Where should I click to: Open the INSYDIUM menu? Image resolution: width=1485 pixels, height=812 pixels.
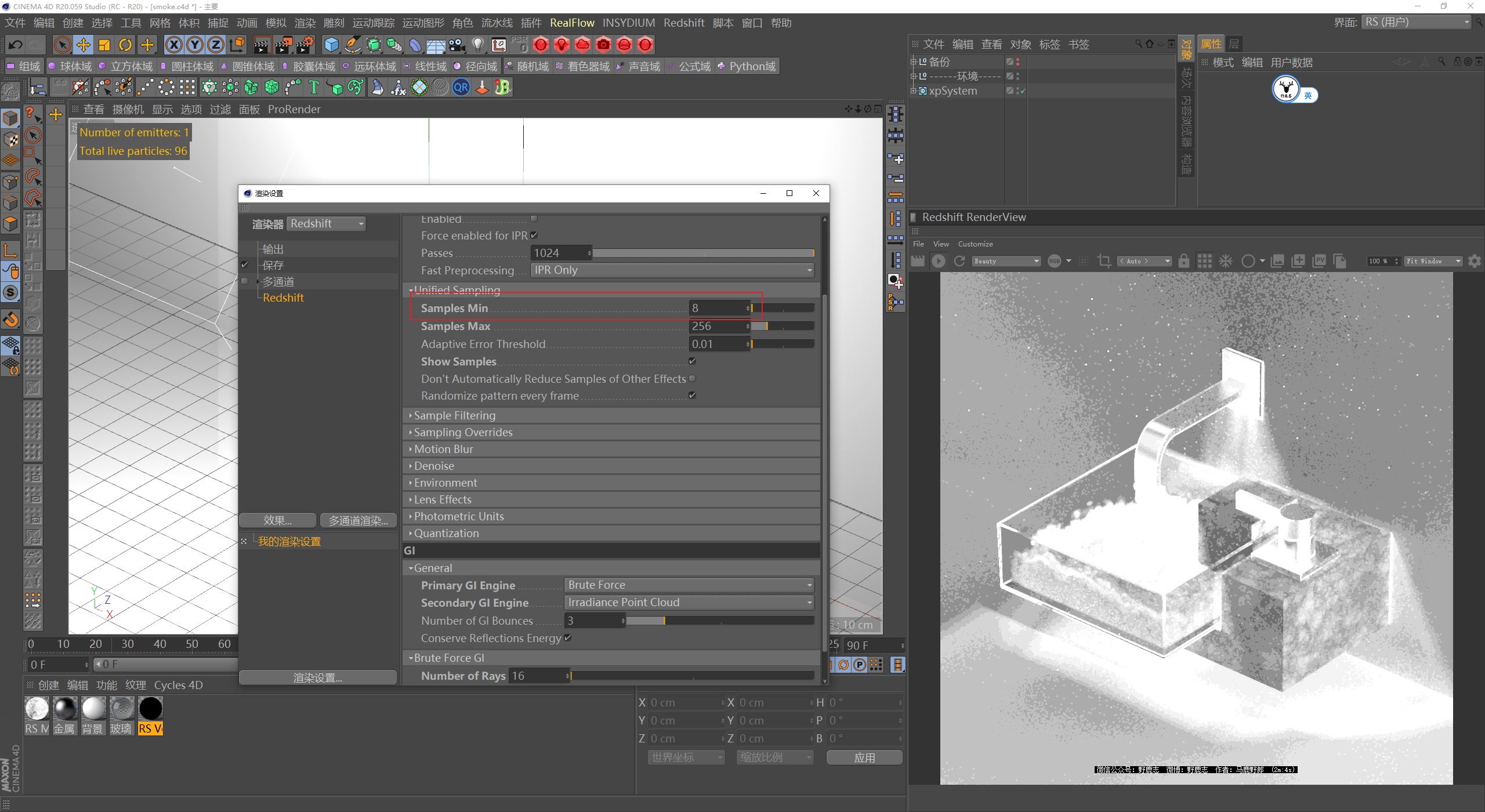(629, 23)
